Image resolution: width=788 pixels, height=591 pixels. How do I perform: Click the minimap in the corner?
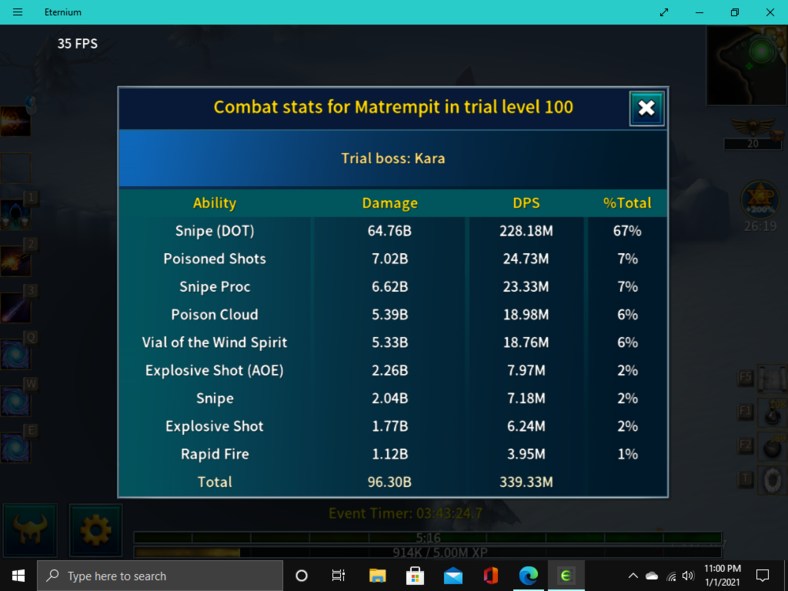click(746, 65)
